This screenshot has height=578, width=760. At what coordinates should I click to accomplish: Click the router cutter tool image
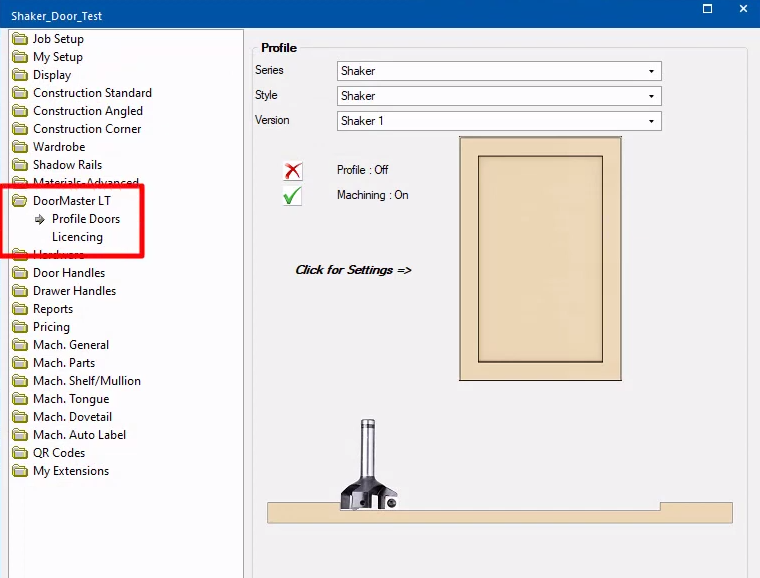tap(369, 464)
